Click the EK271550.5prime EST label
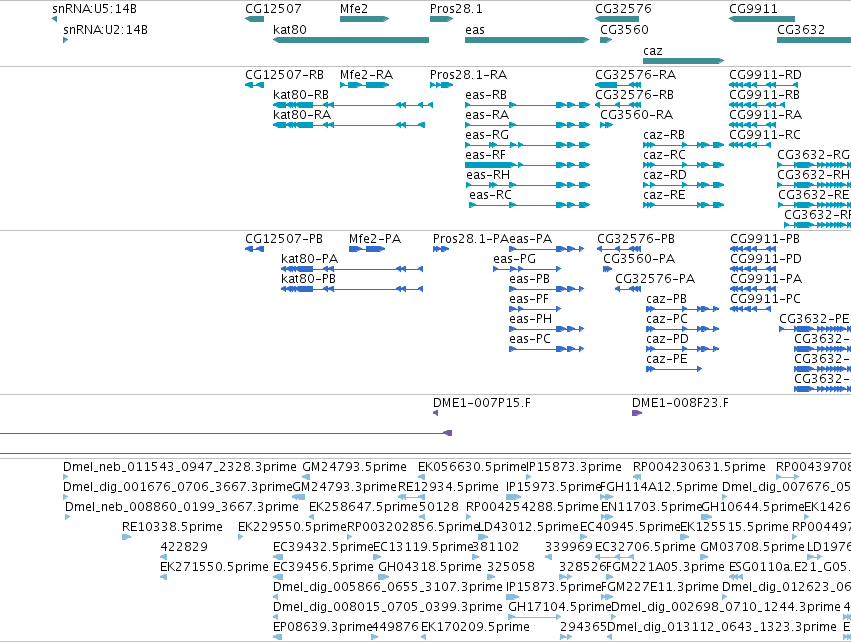This screenshot has height=642, width=851. coord(214,567)
